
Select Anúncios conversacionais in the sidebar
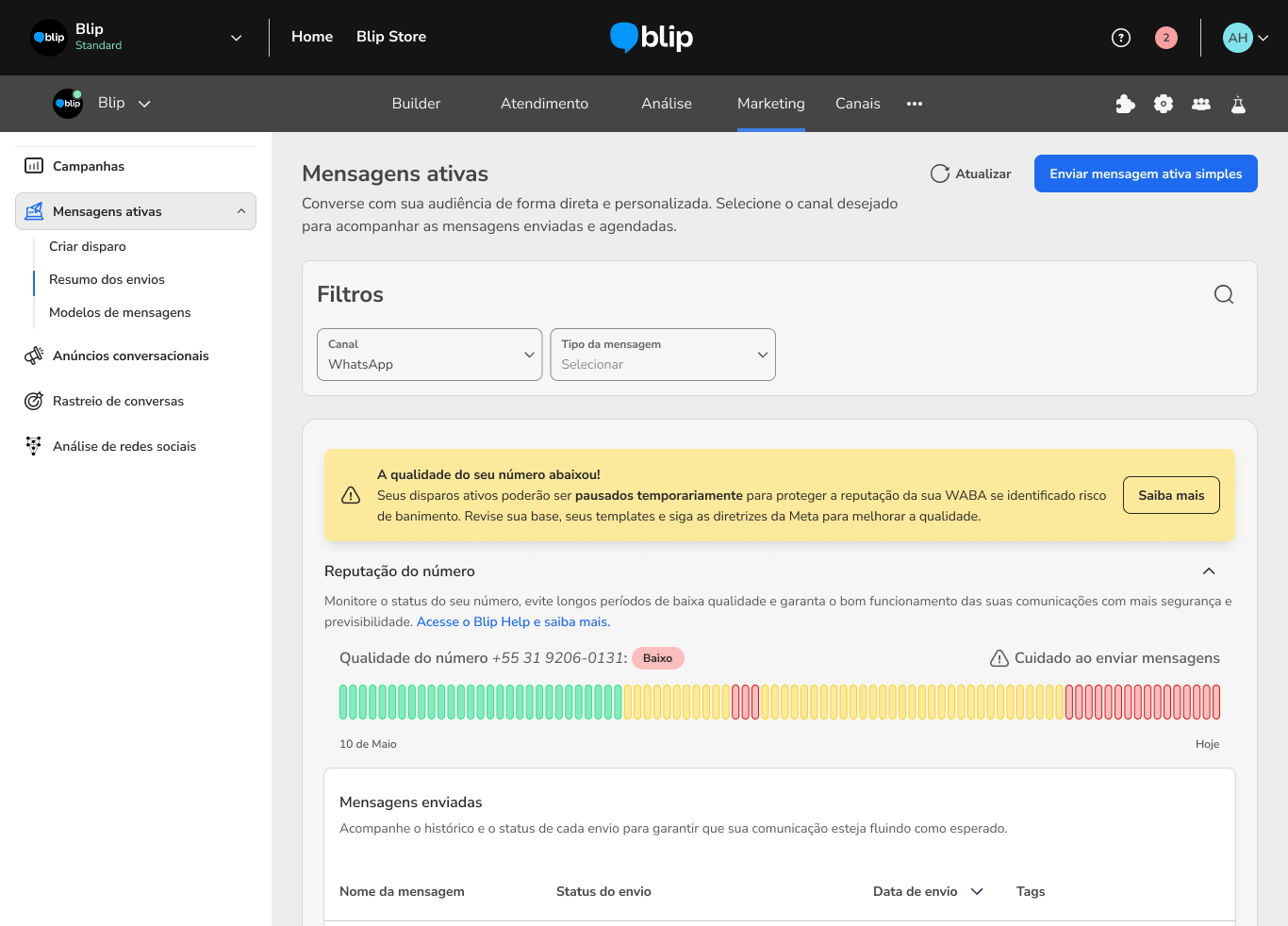(x=130, y=356)
